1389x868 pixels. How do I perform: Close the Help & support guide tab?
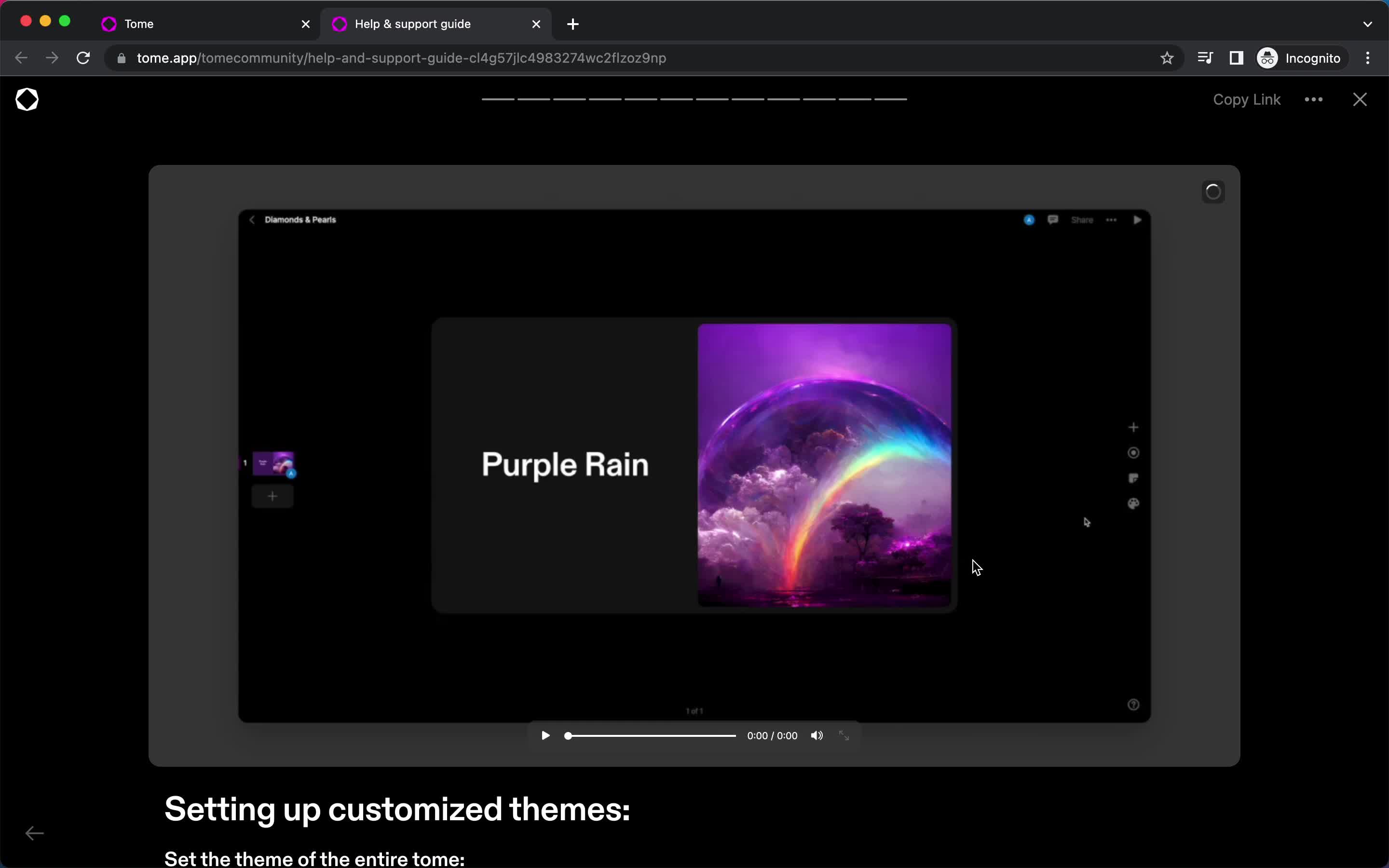[536, 24]
